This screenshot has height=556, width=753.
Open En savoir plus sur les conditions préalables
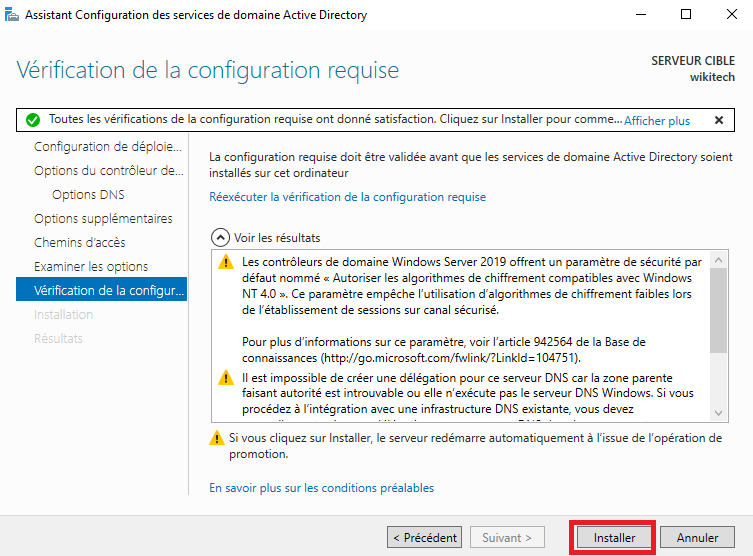click(x=321, y=488)
